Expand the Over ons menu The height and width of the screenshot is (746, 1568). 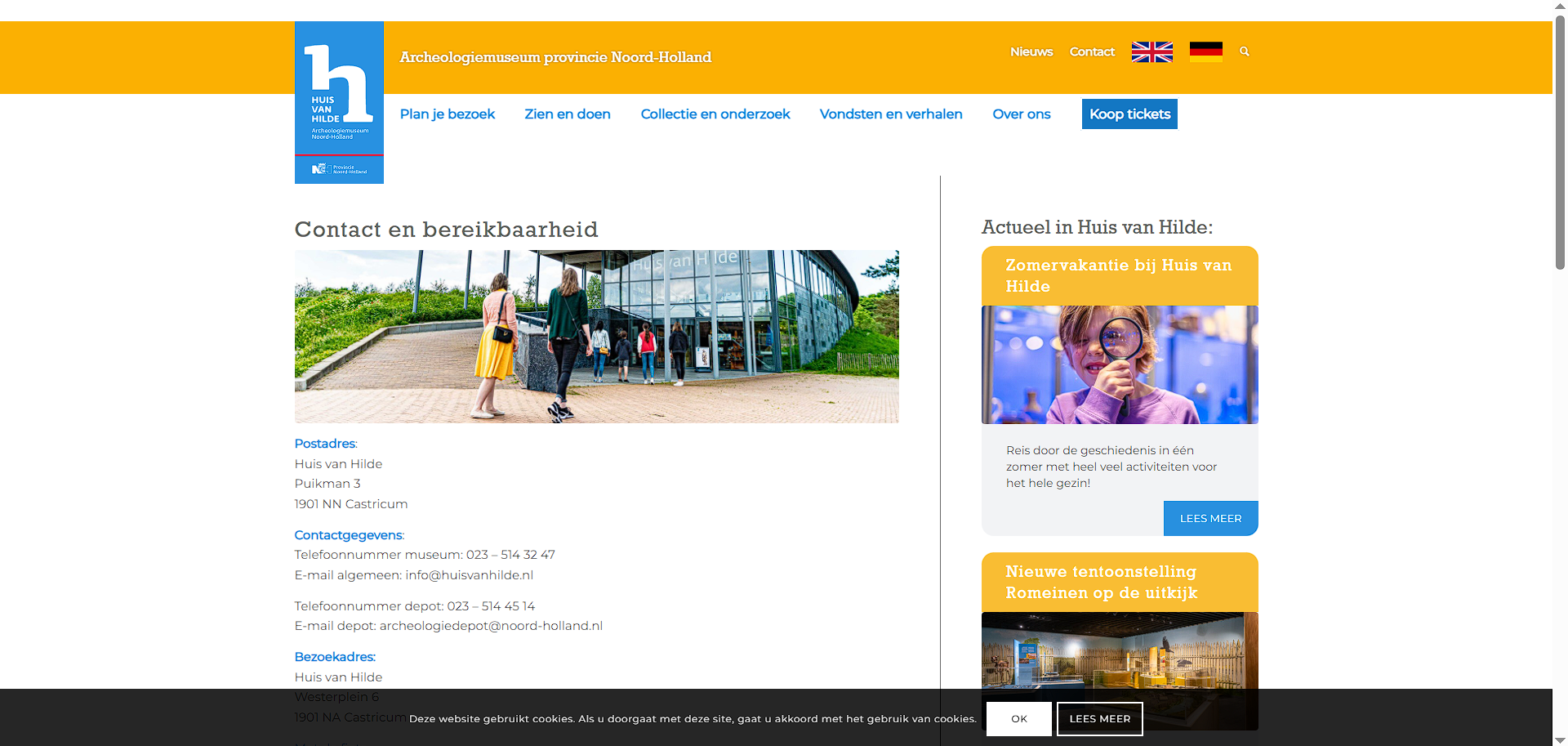(1021, 114)
